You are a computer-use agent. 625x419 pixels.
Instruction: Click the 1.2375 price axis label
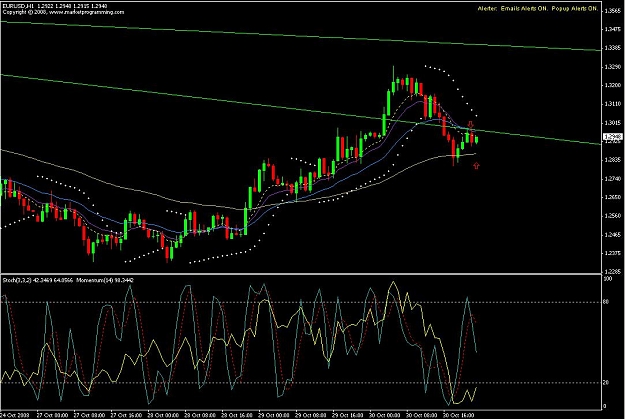(x=613, y=253)
